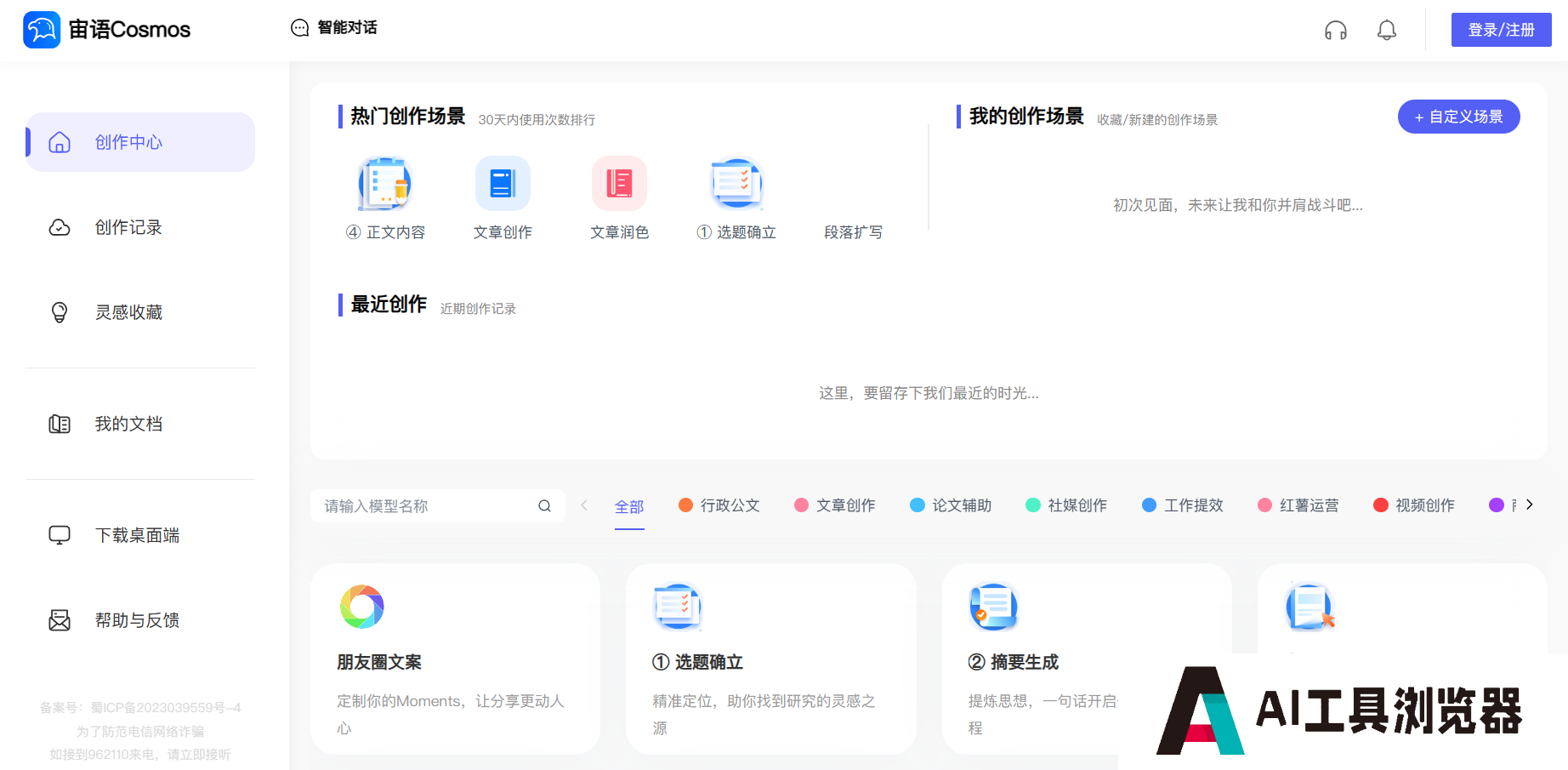Select the 选题确立 hot scene icon
Image resolution: width=1568 pixels, height=770 pixels.
tap(736, 183)
